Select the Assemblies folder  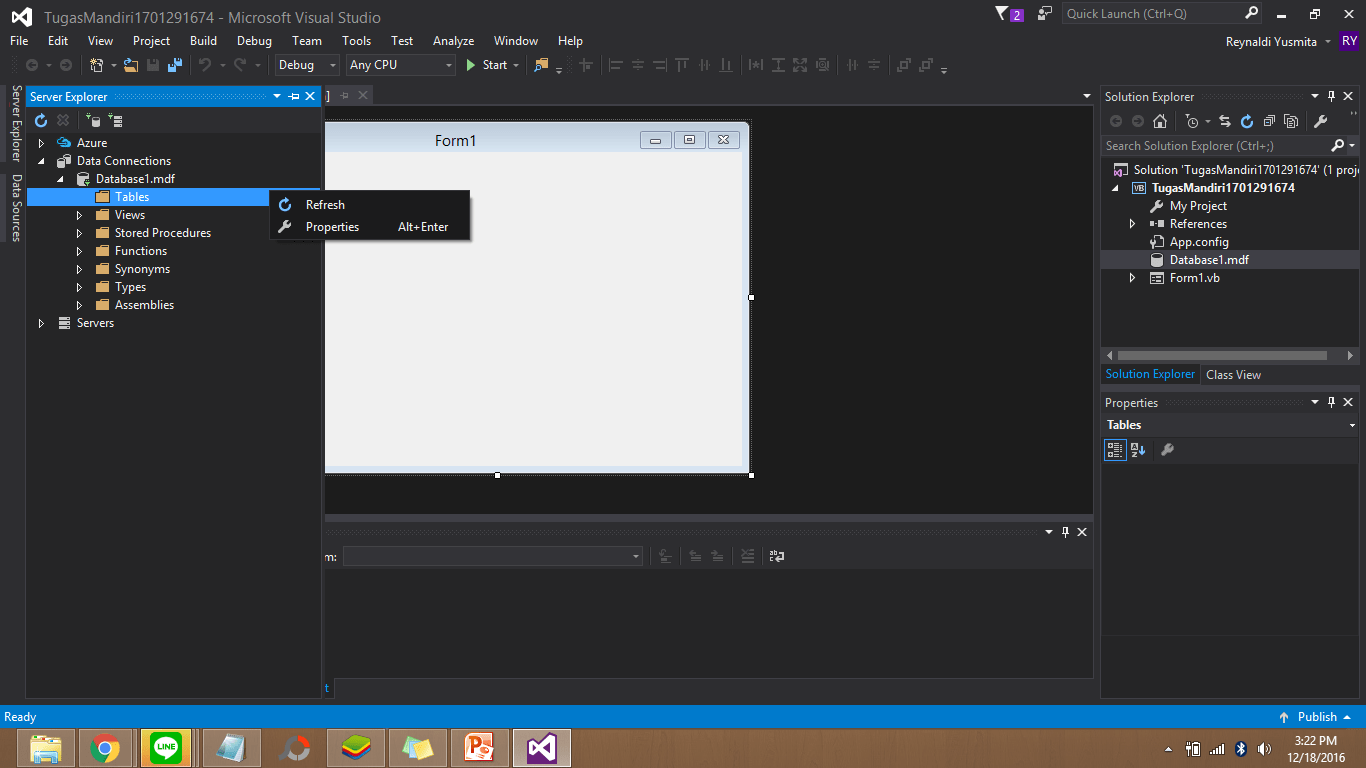click(144, 305)
